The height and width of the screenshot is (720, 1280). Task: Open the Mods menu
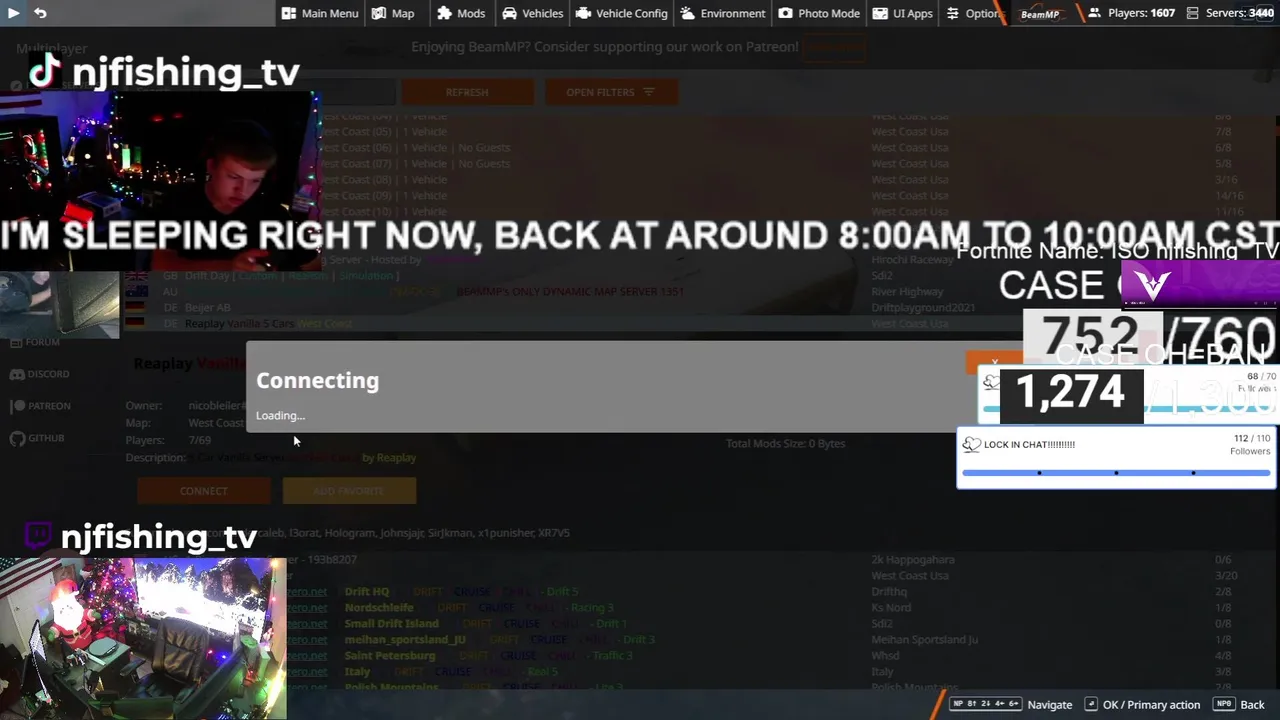click(462, 13)
